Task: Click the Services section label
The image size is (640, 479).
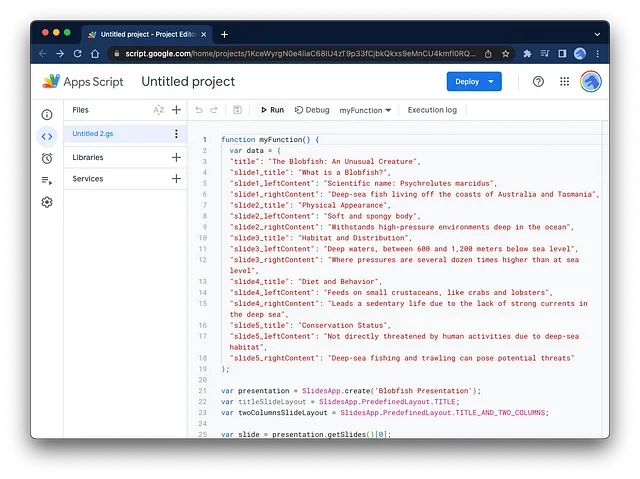Action: (x=88, y=179)
